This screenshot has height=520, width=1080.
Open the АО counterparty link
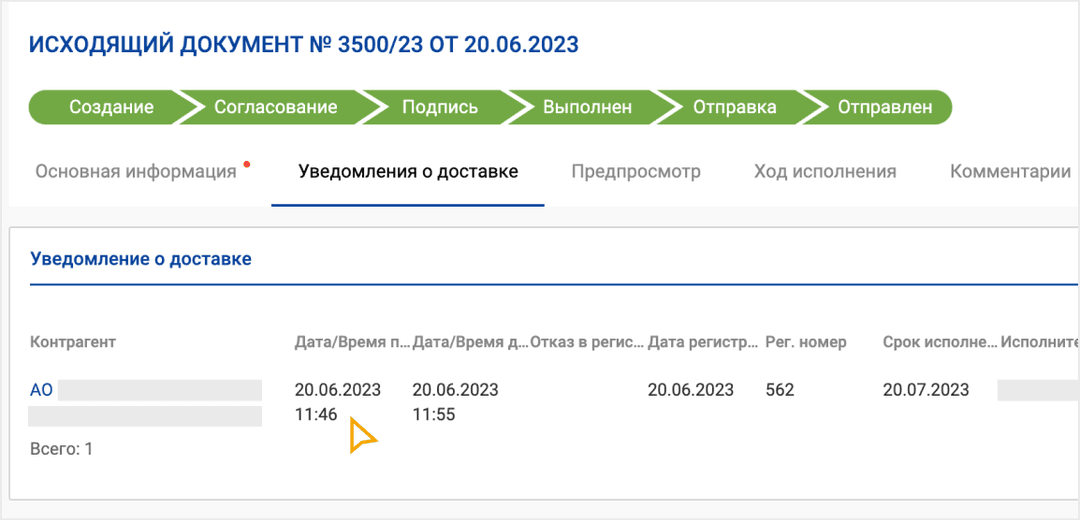[41, 390]
